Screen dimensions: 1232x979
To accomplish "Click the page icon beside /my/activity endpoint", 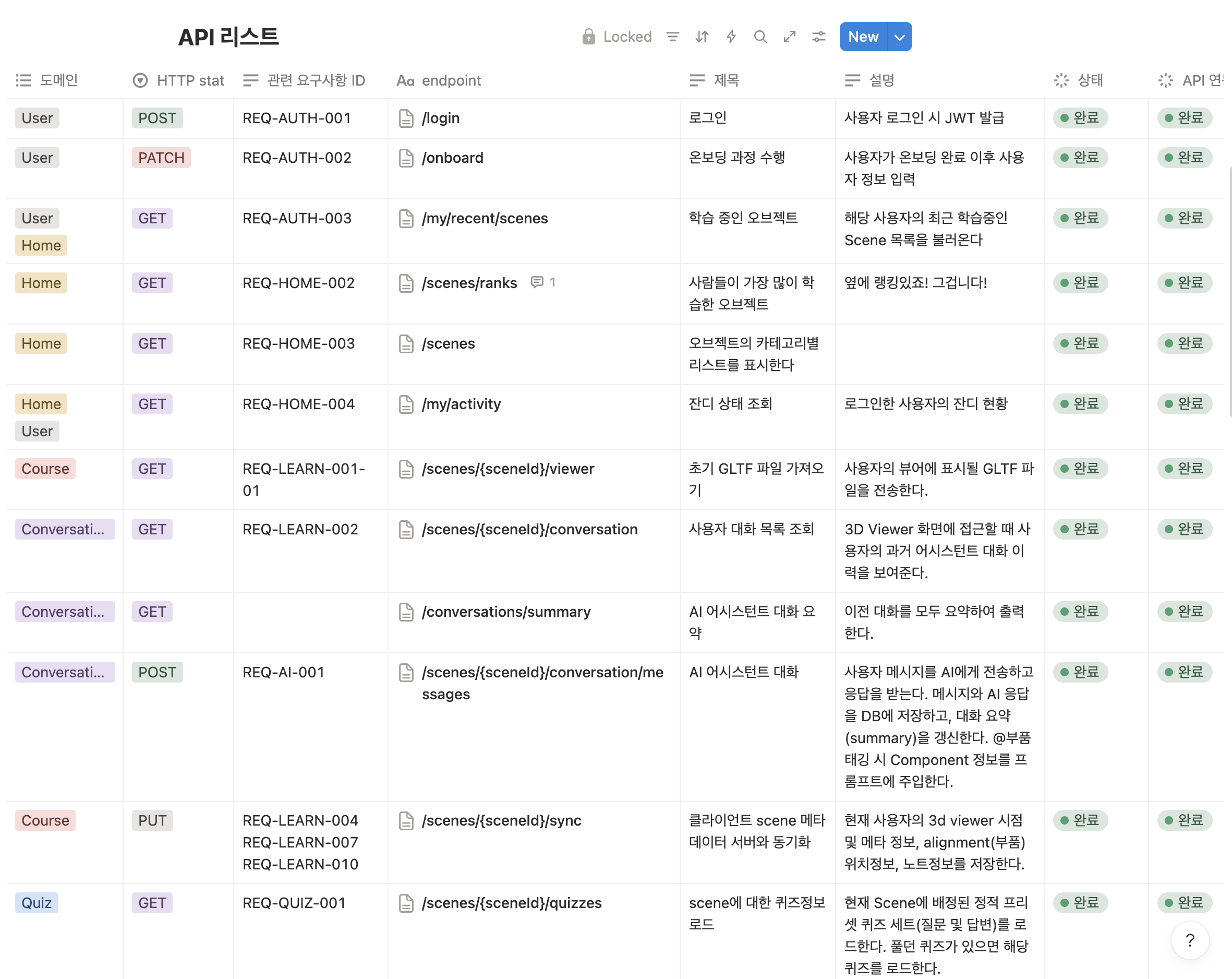I will [406, 404].
